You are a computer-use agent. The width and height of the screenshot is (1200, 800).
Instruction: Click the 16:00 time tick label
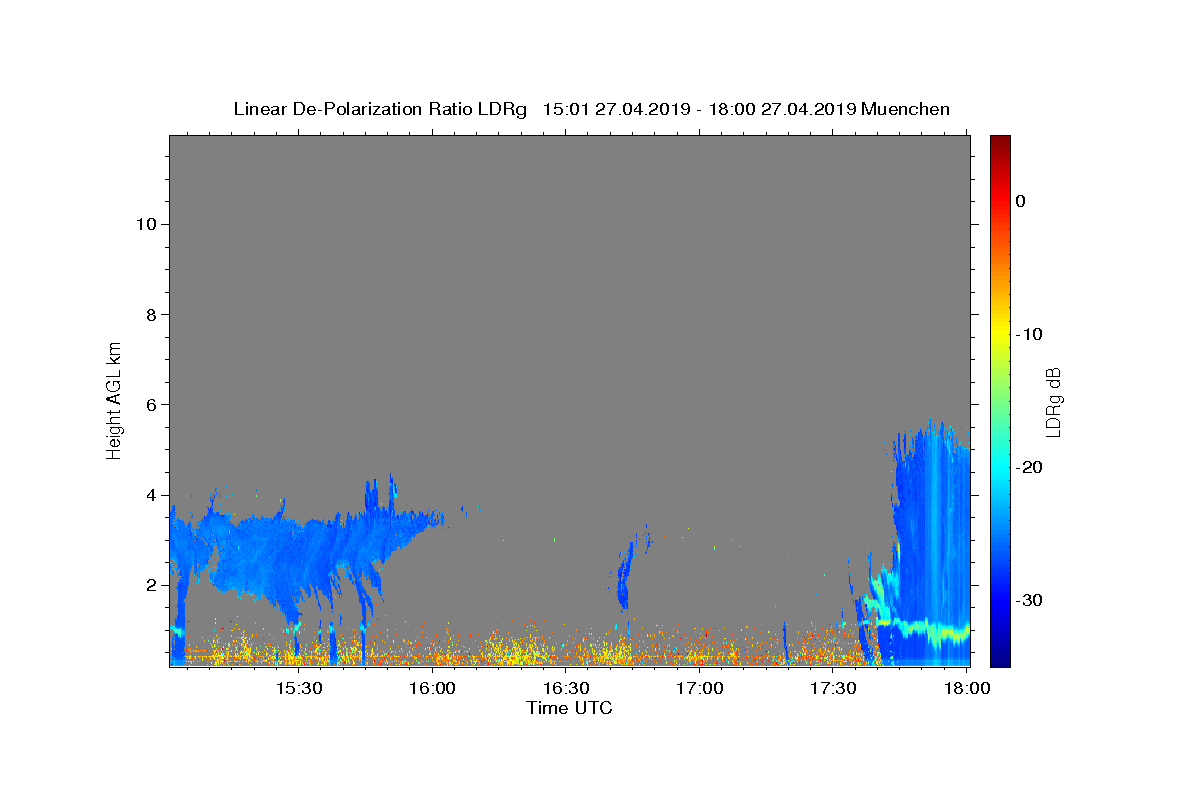432,689
